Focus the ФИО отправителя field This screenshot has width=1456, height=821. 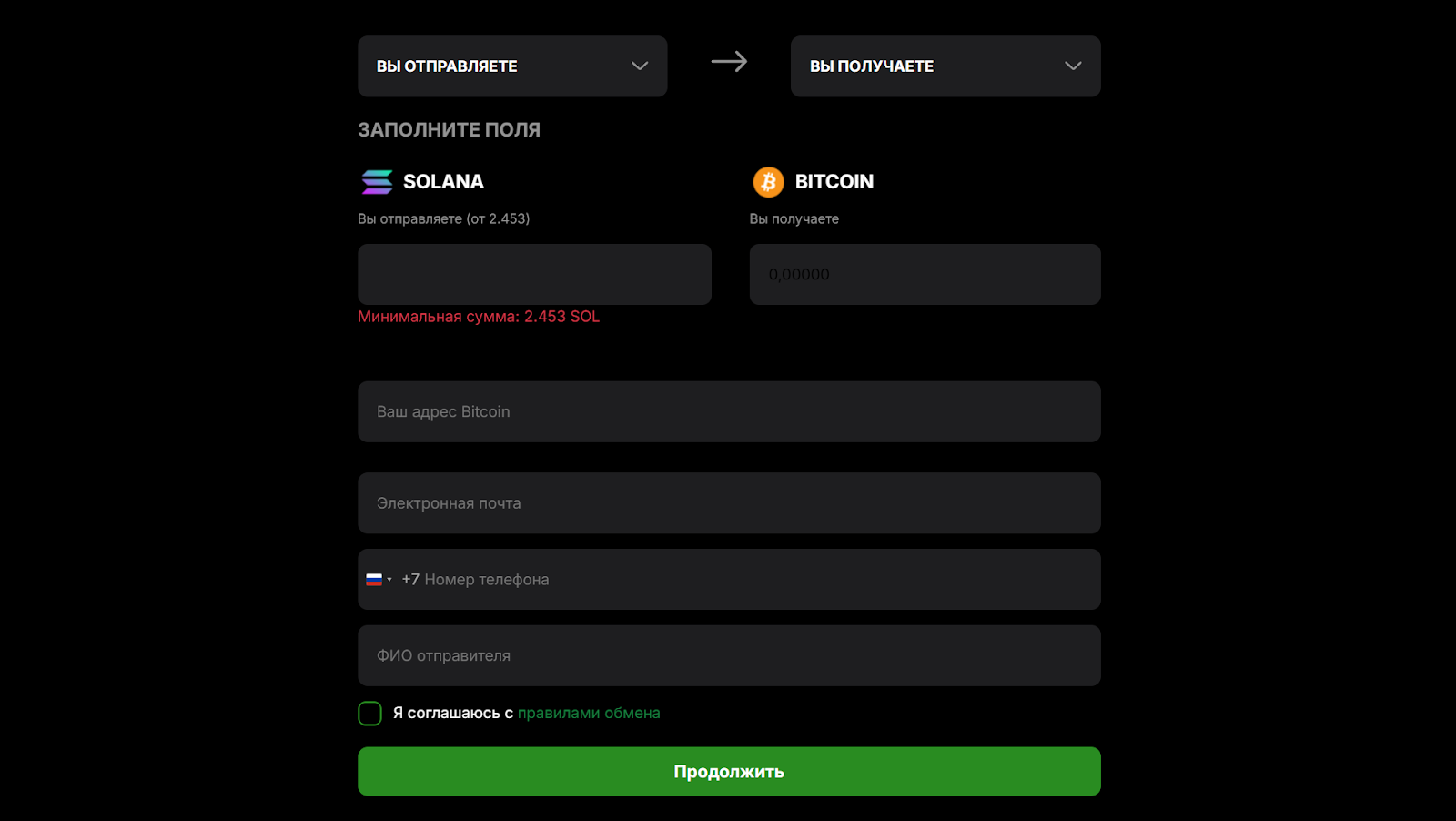point(729,655)
